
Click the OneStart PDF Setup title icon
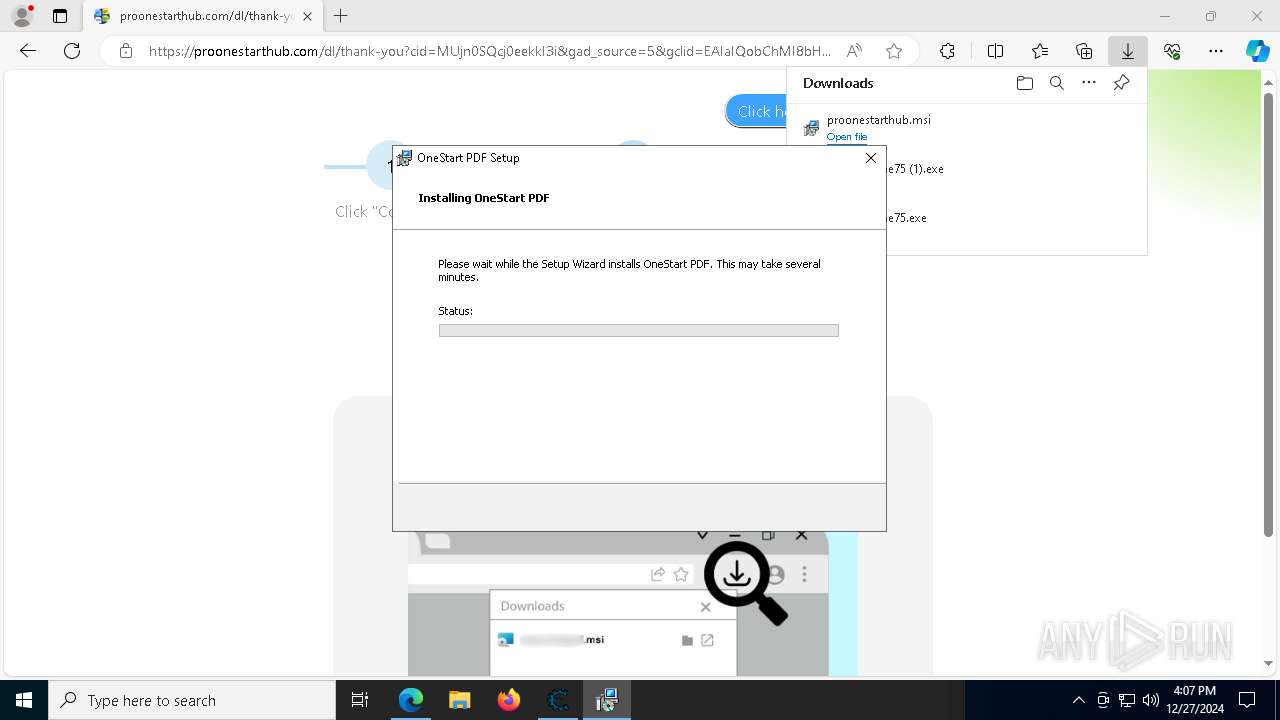point(404,158)
